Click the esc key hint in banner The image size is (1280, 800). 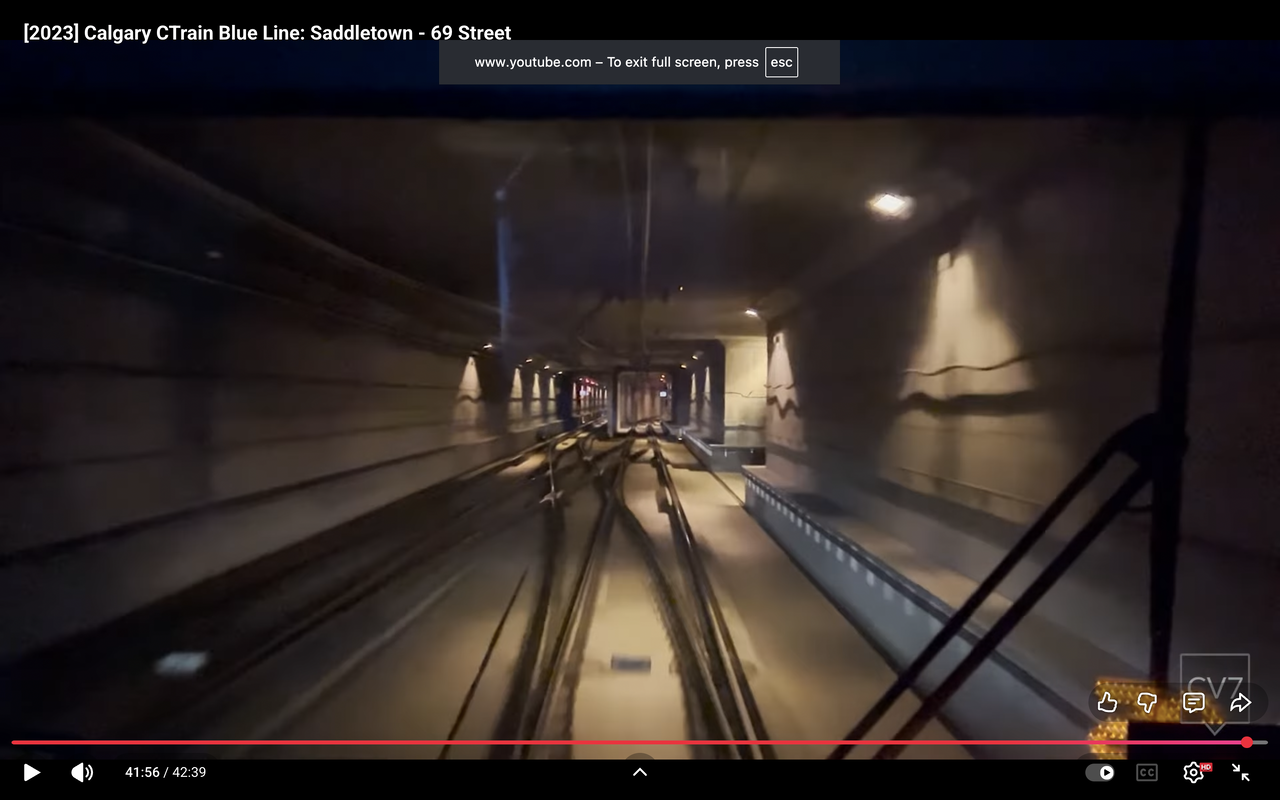(781, 62)
